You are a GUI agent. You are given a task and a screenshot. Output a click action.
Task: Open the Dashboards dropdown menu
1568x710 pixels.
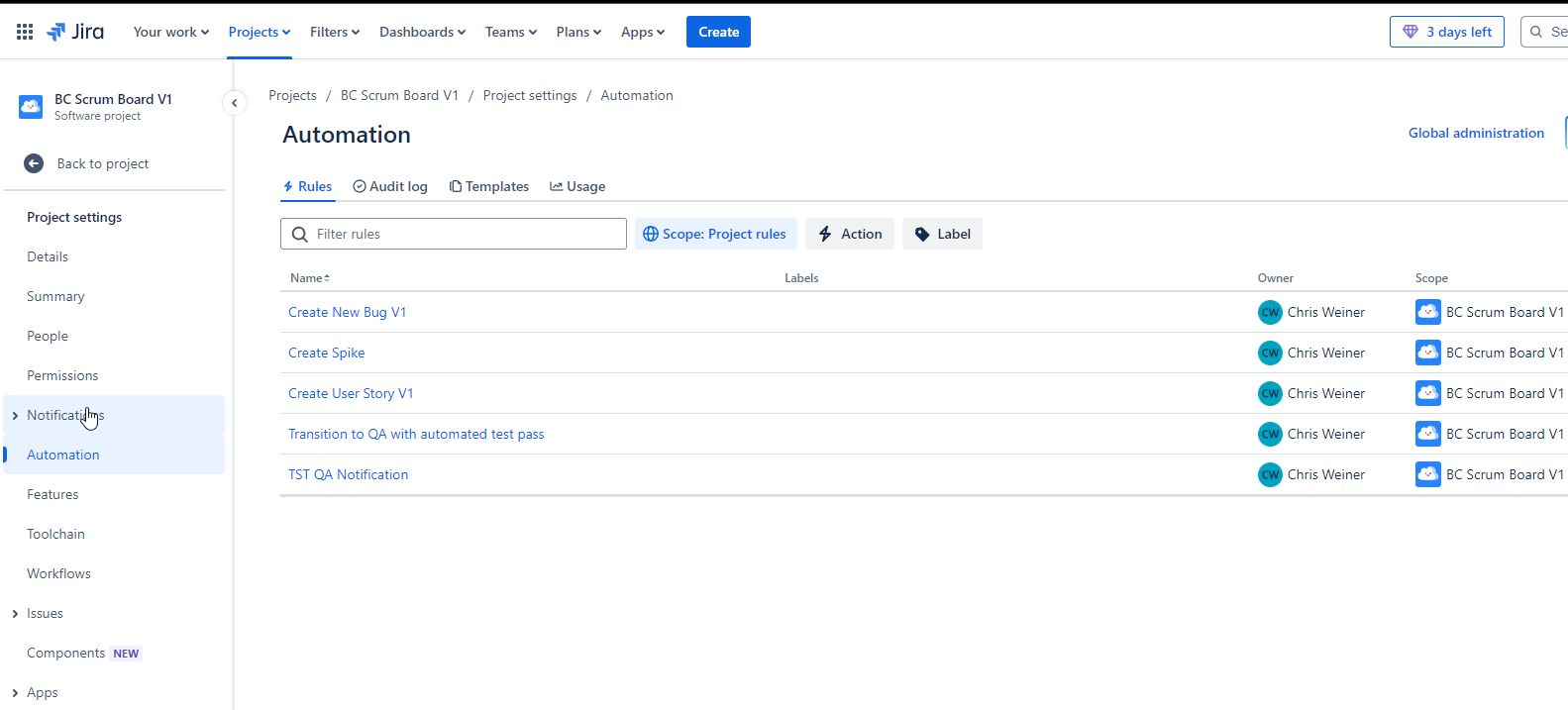pos(422,32)
